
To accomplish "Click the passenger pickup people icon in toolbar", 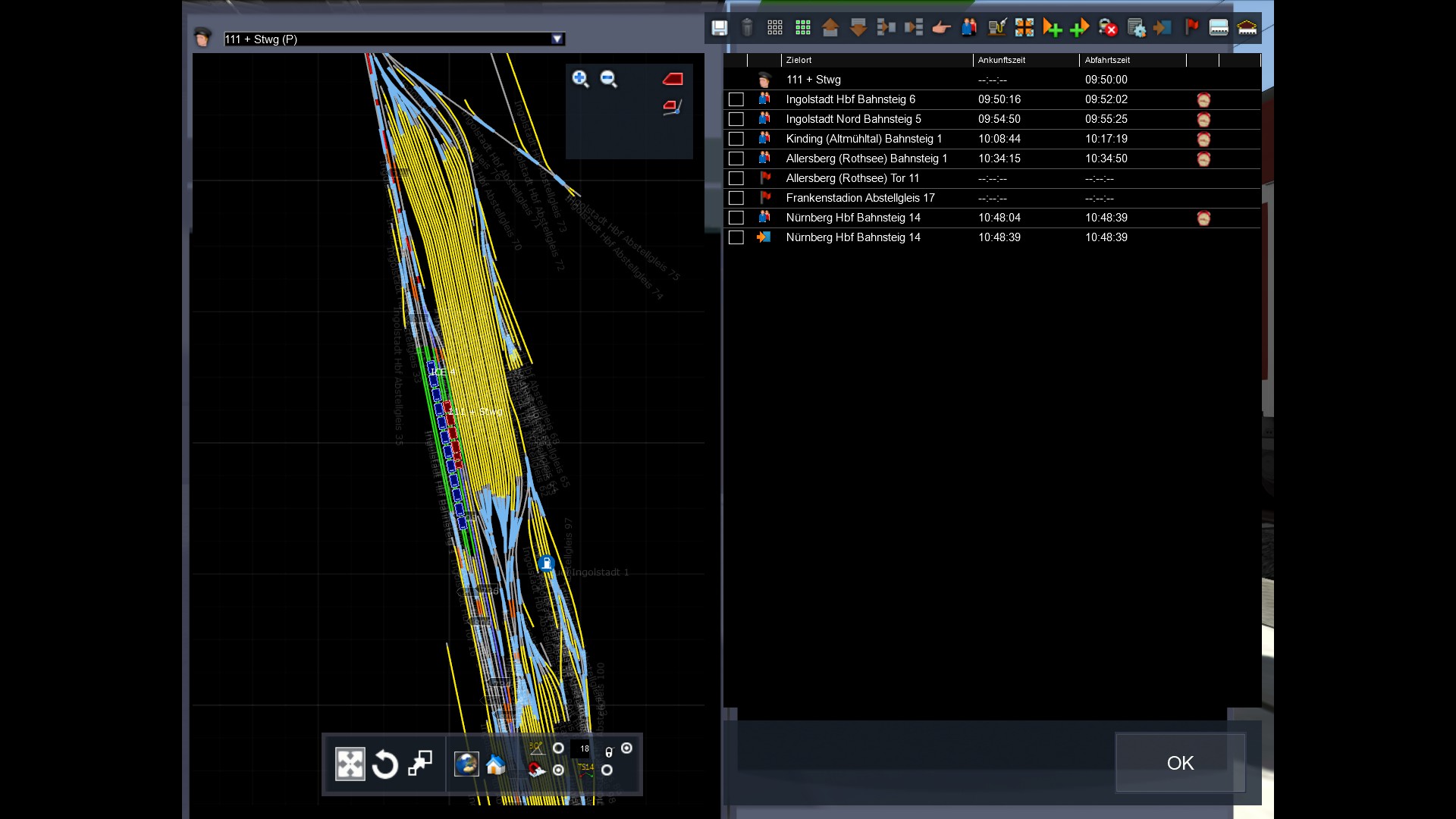I will (x=968, y=28).
